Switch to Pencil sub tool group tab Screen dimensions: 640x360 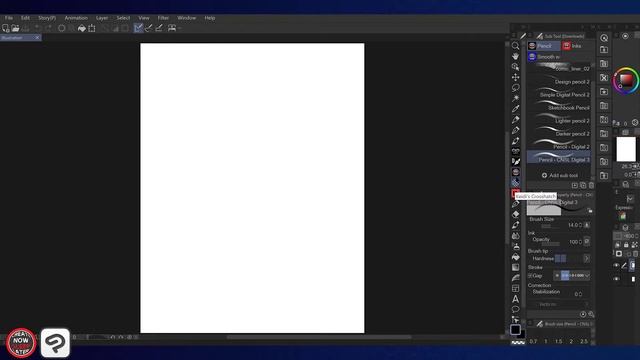(x=543, y=46)
